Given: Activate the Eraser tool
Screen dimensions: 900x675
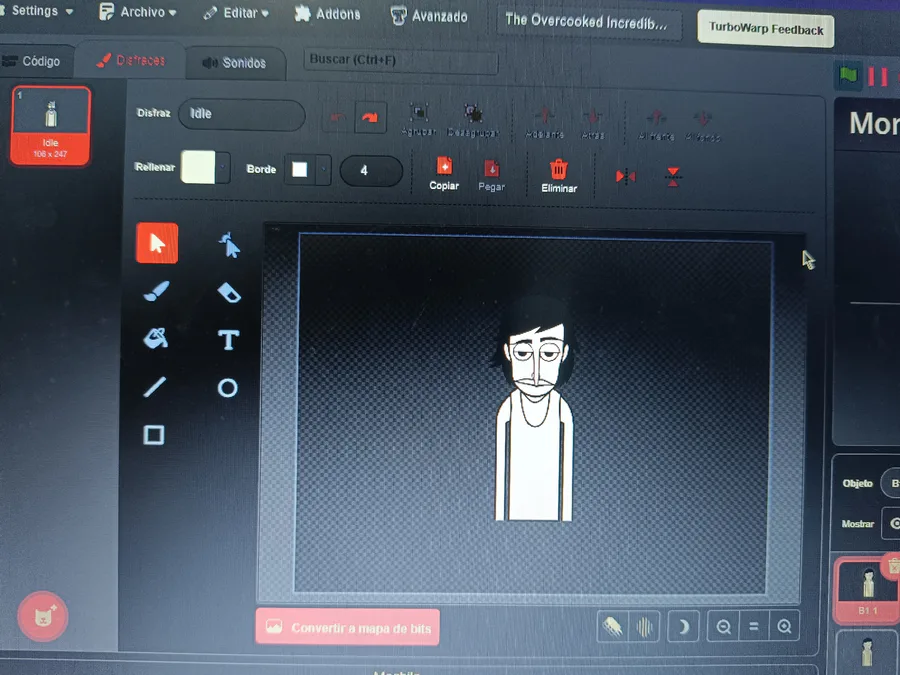Looking at the screenshot, I should pyautogui.click(x=229, y=293).
